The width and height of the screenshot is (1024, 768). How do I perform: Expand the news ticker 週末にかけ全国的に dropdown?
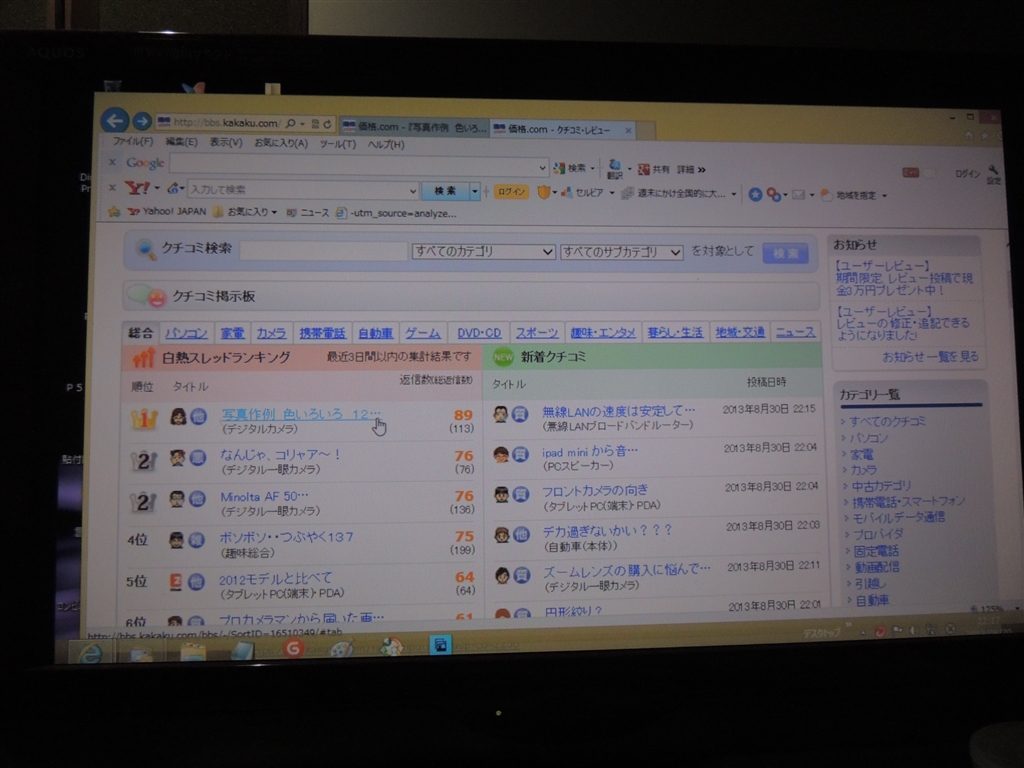(733, 194)
